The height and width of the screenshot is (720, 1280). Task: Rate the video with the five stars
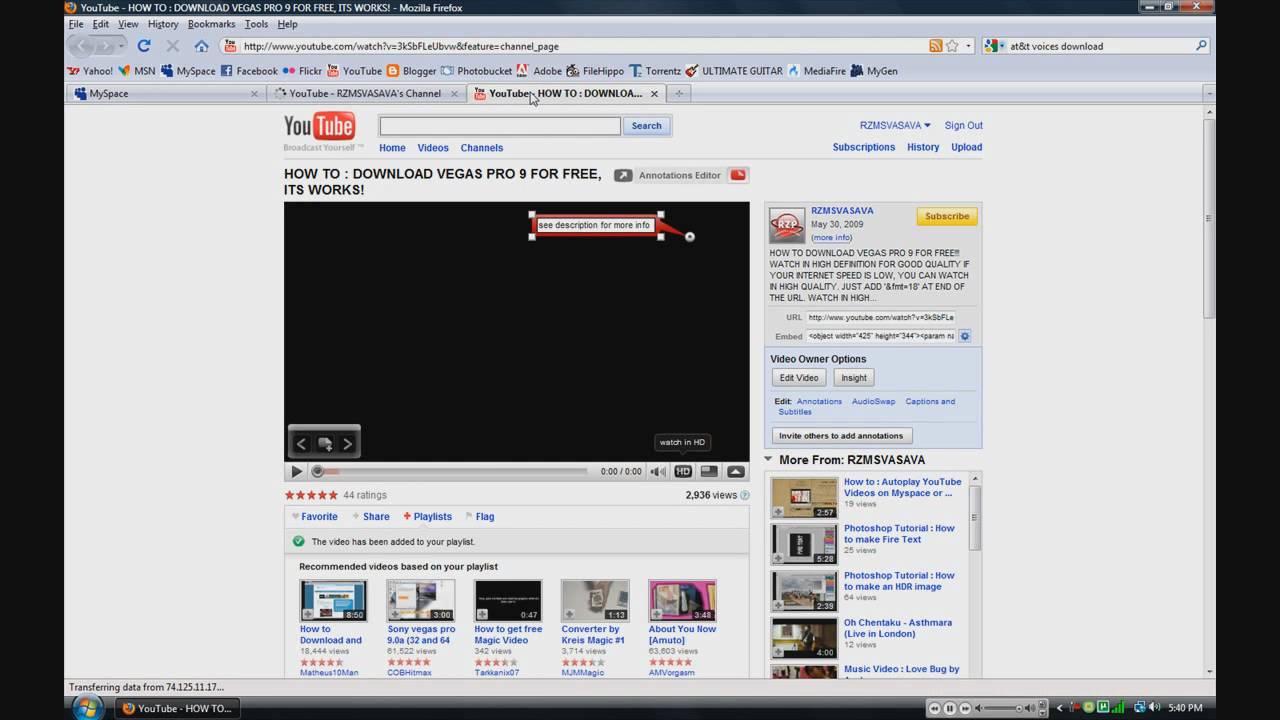[x=311, y=495]
